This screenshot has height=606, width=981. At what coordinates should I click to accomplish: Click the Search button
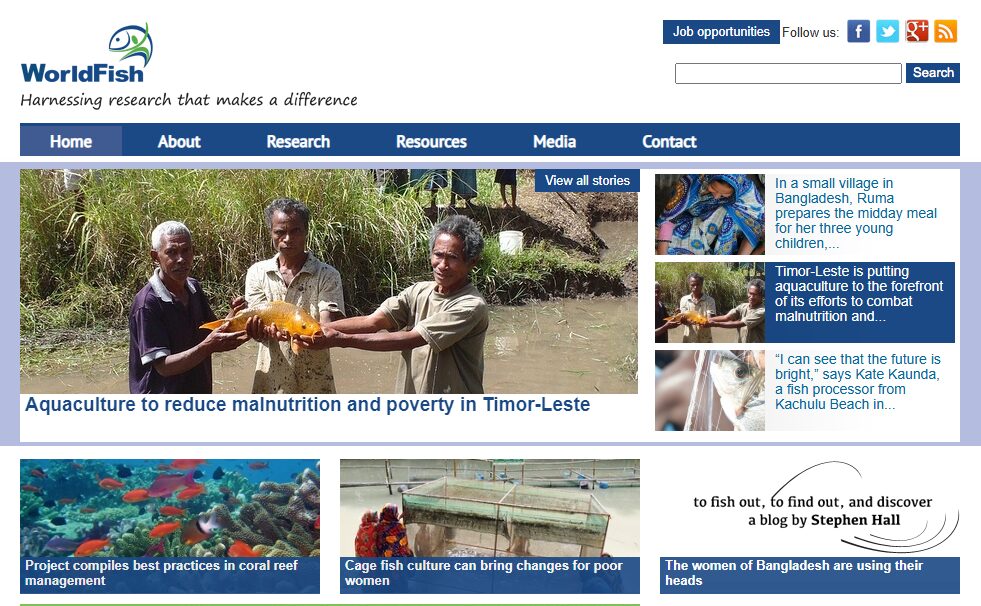tap(933, 73)
